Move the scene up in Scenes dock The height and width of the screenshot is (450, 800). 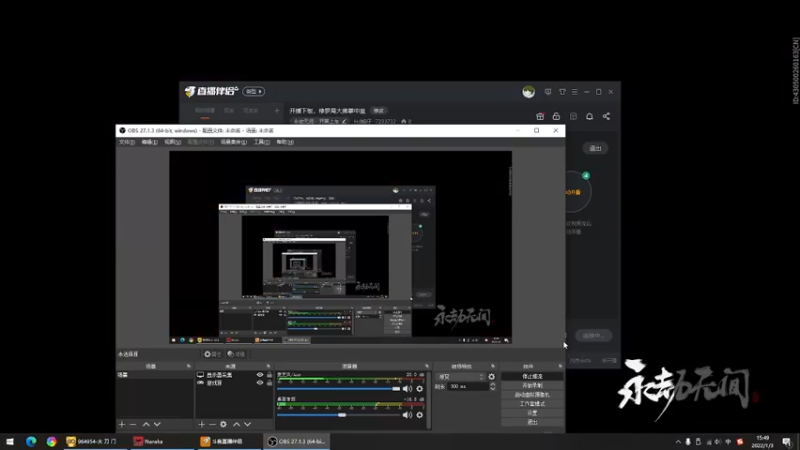tap(146, 424)
